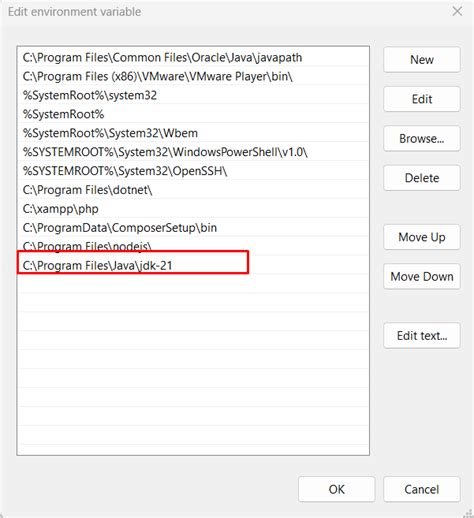
Task: Select the Oracle Java javapath entry
Action: (x=193, y=58)
